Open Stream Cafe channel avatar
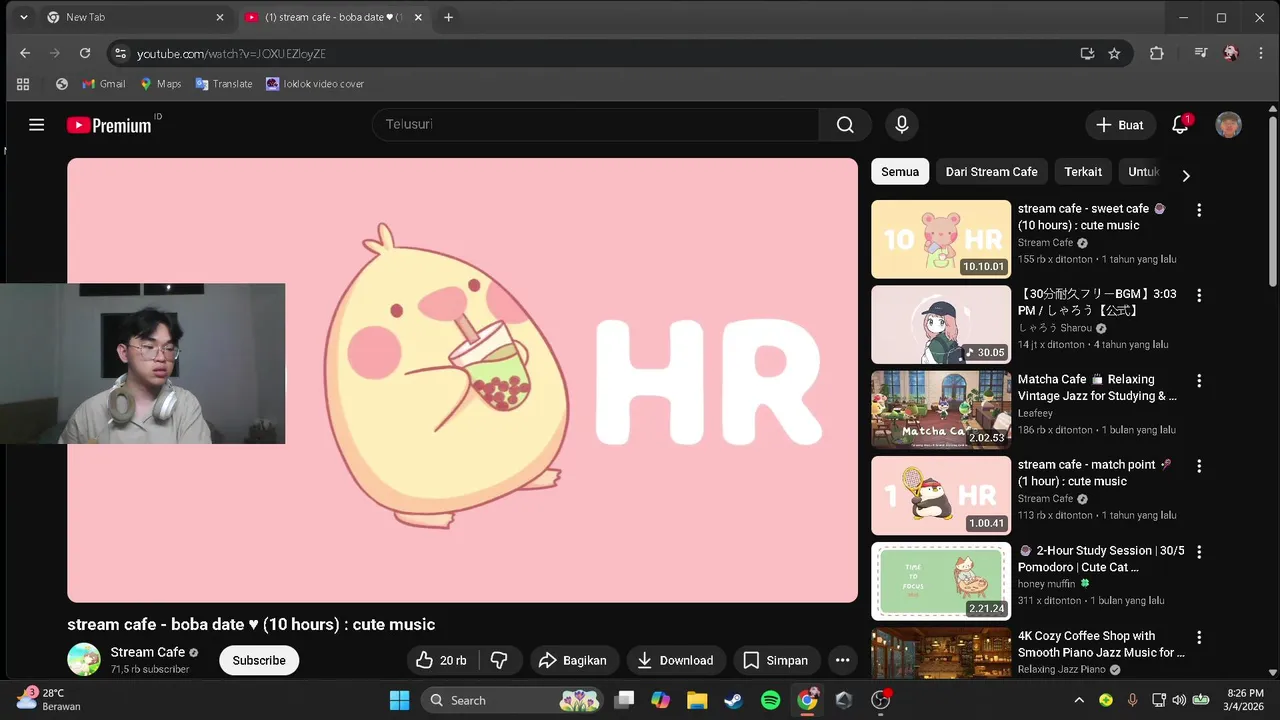The height and width of the screenshot is (720, 1280). (x=84, y=660)
